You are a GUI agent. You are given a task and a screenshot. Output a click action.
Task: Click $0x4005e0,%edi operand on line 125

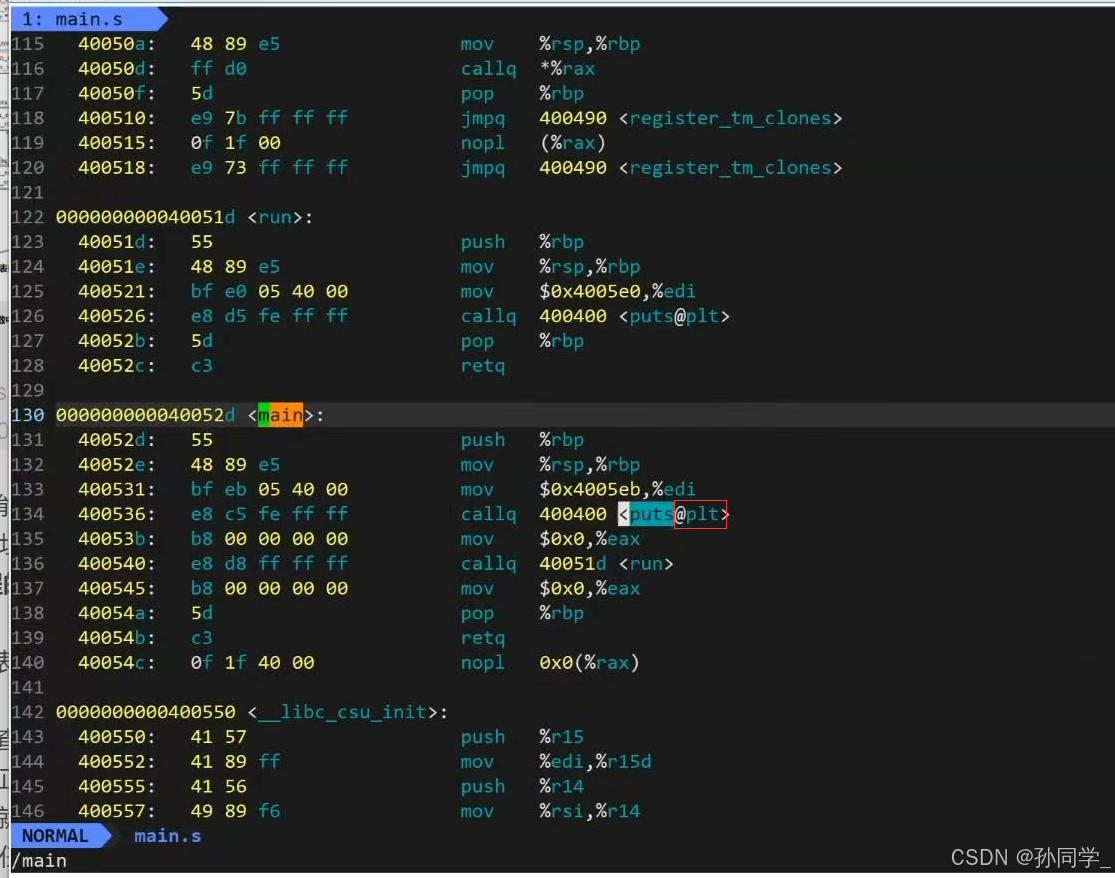pos(617,291)
